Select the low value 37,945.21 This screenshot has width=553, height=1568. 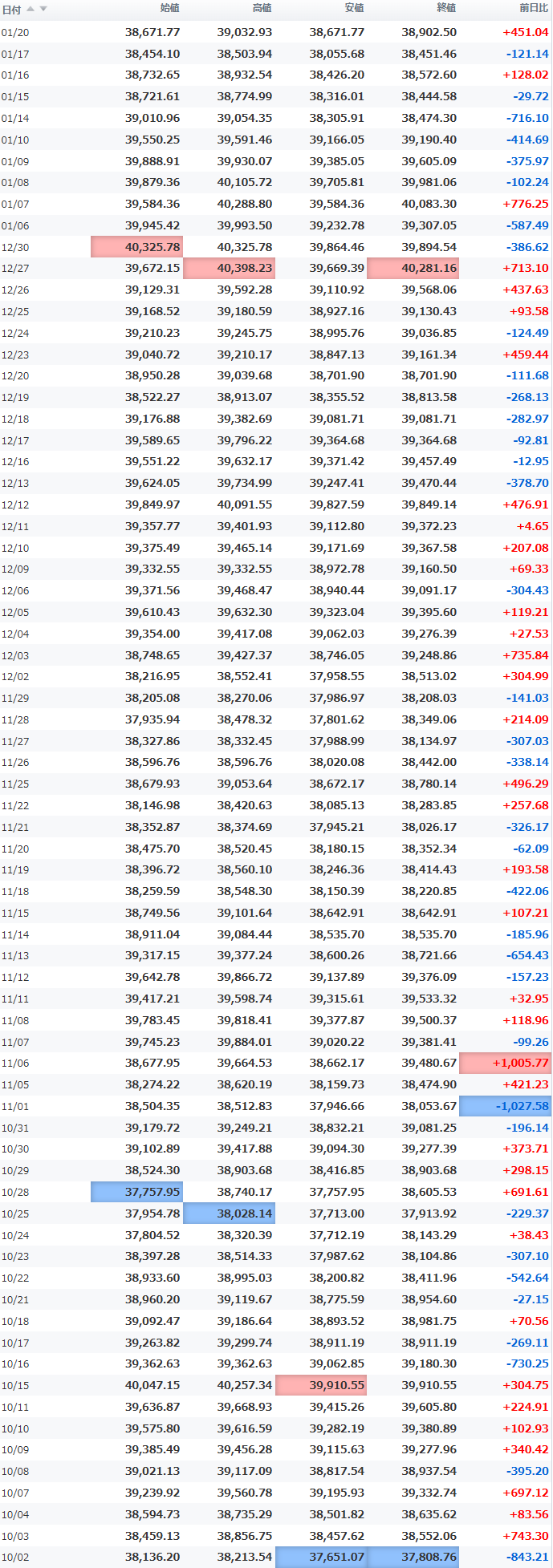tap(336, 827)
